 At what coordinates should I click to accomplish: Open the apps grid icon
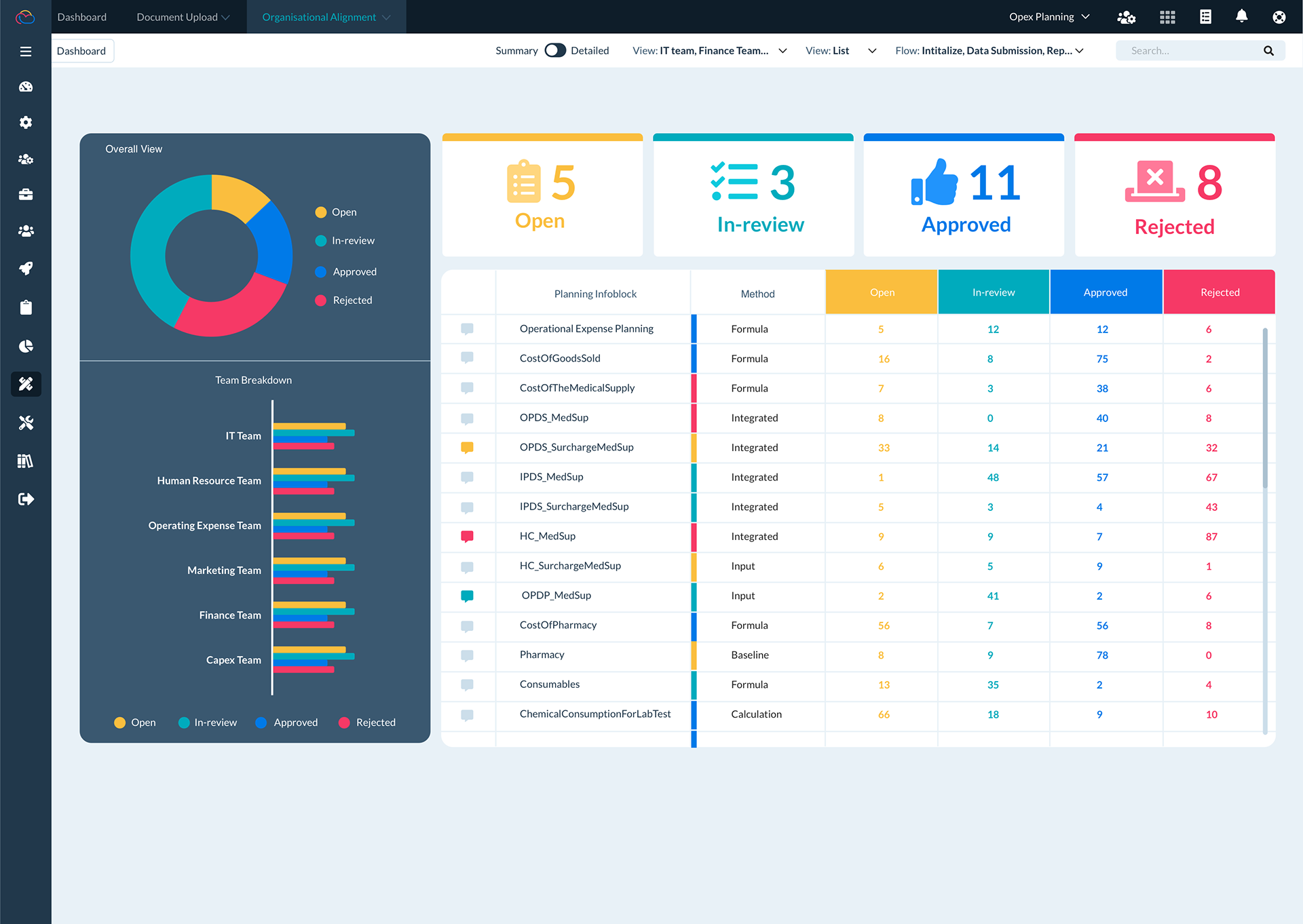coord(1167,17)
